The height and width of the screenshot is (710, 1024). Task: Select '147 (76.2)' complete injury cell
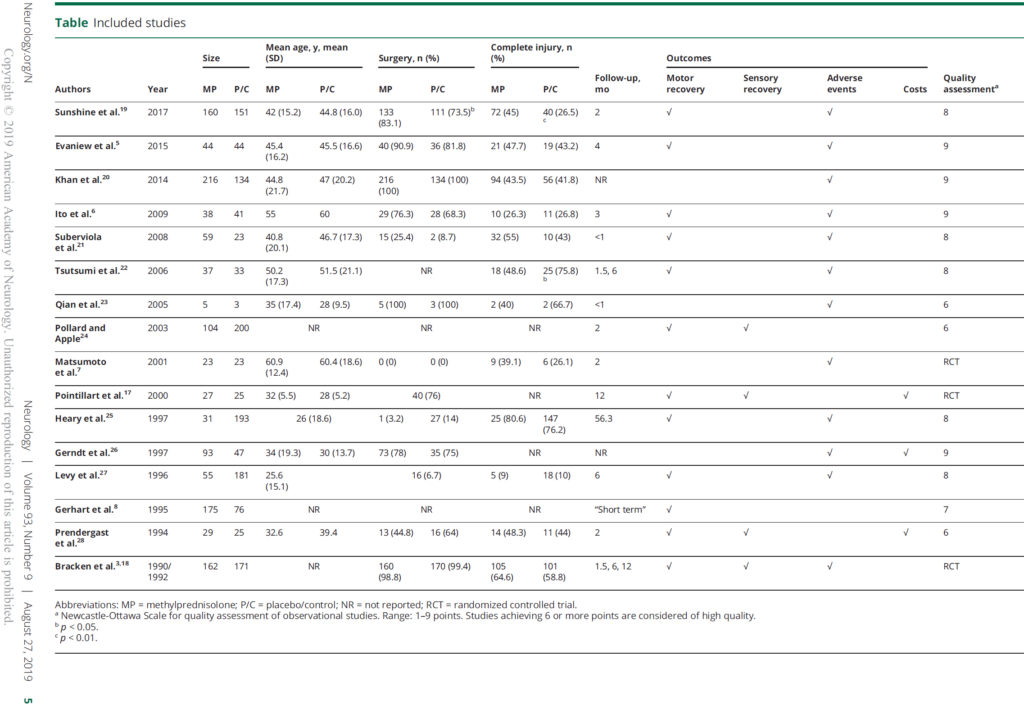[554, 424]
